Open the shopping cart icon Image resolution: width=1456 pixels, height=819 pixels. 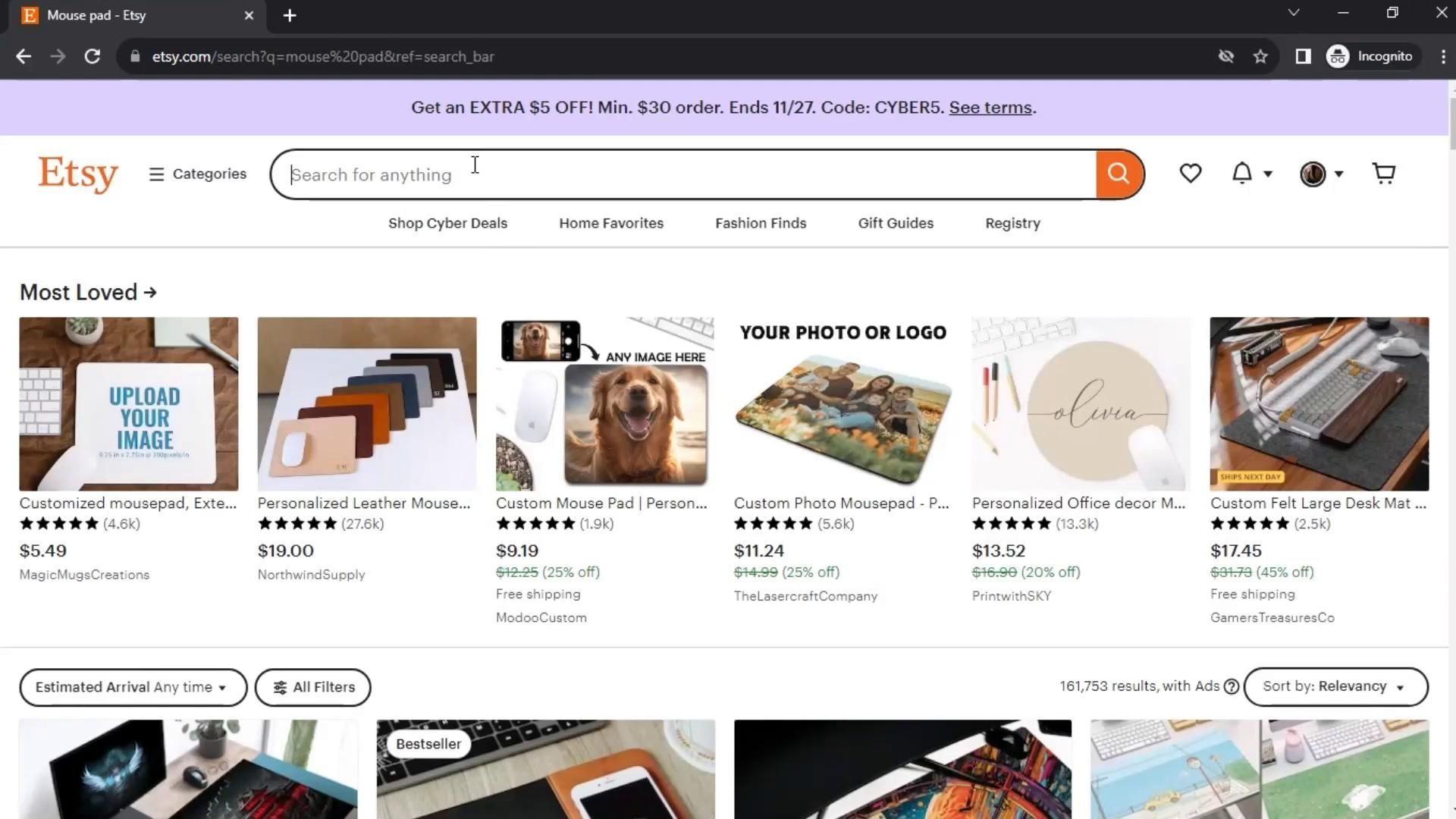tap(1383, 174)
